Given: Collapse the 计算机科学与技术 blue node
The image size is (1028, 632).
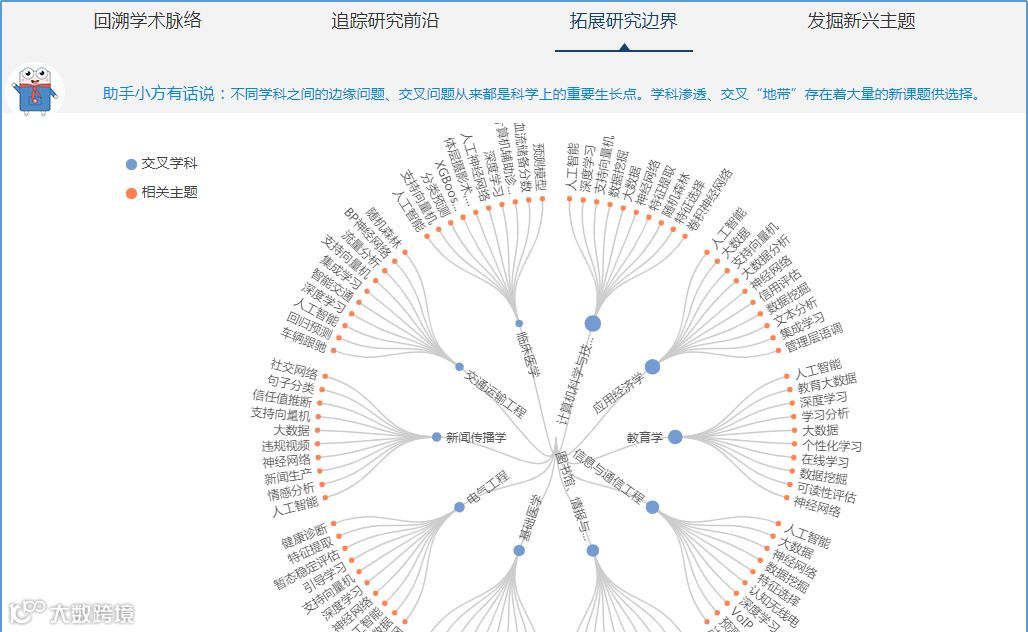Looking at the screenshot, I should 593,323.
